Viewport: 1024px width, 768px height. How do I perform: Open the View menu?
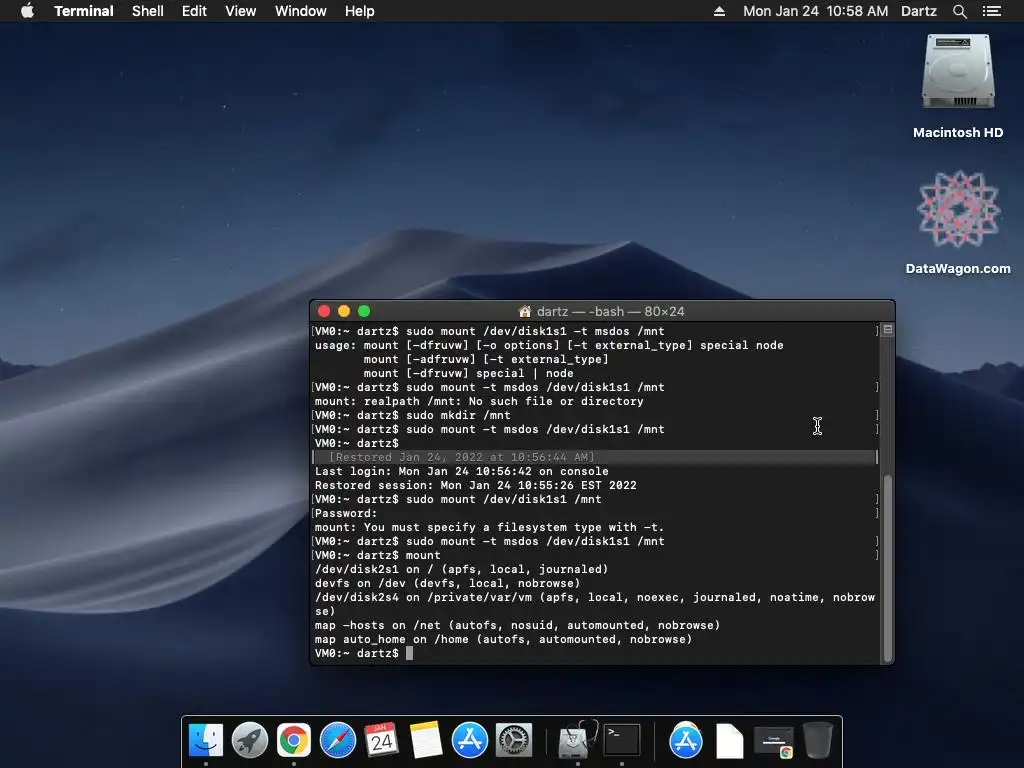click(x=240, y=11)
